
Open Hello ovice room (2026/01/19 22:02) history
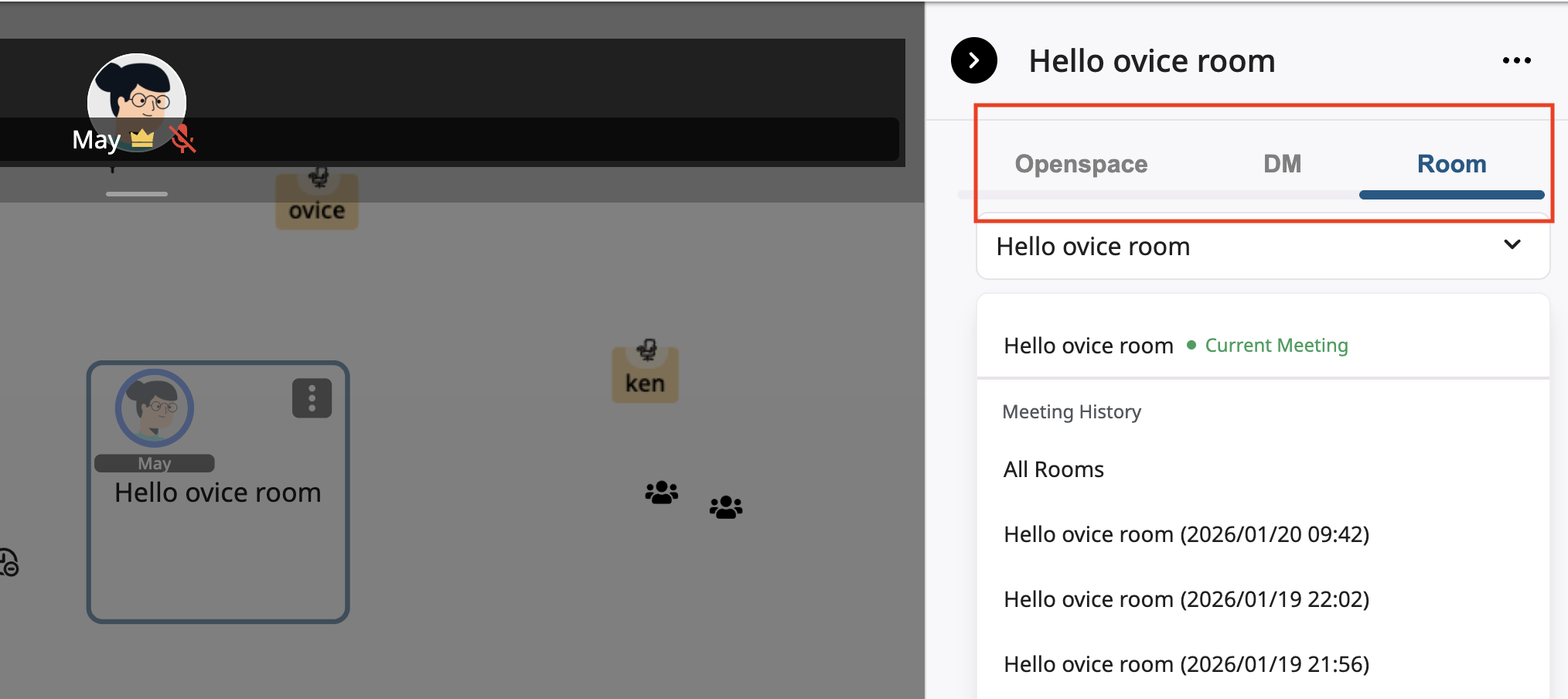[1186, 599]
